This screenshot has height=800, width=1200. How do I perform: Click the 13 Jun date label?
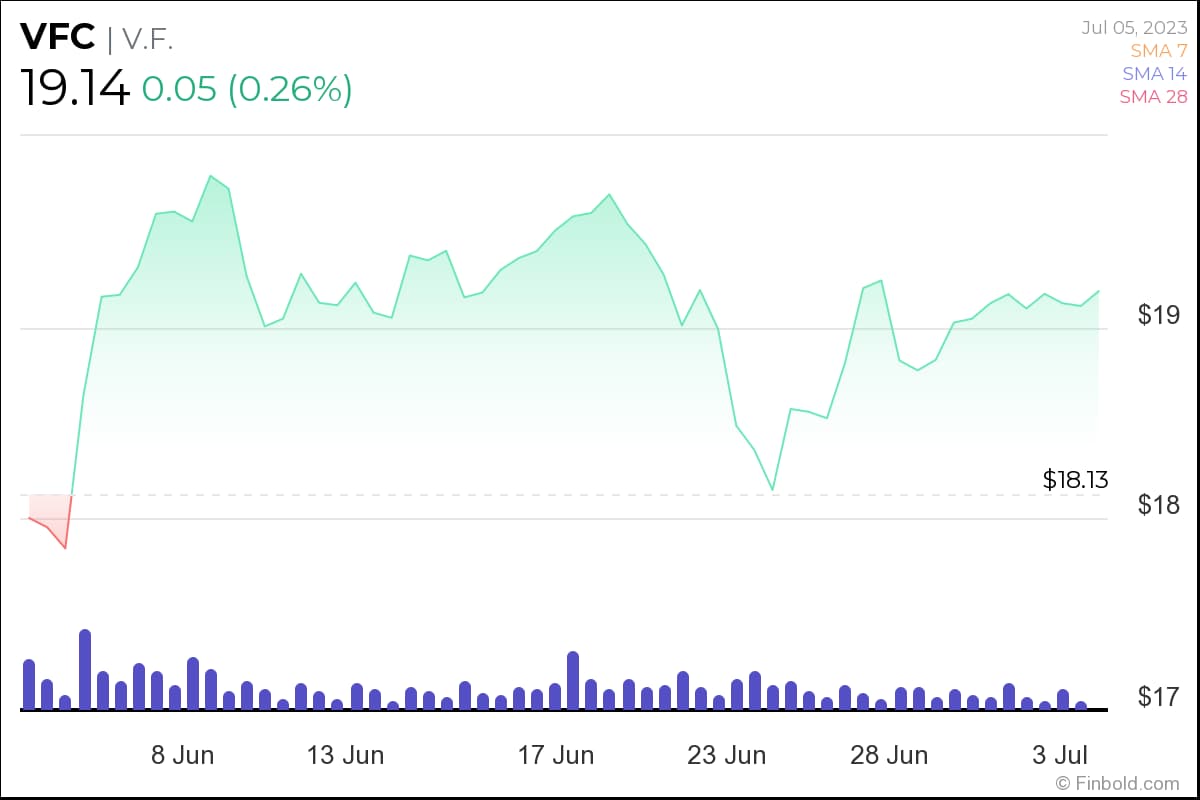click(x=345, y=755)
